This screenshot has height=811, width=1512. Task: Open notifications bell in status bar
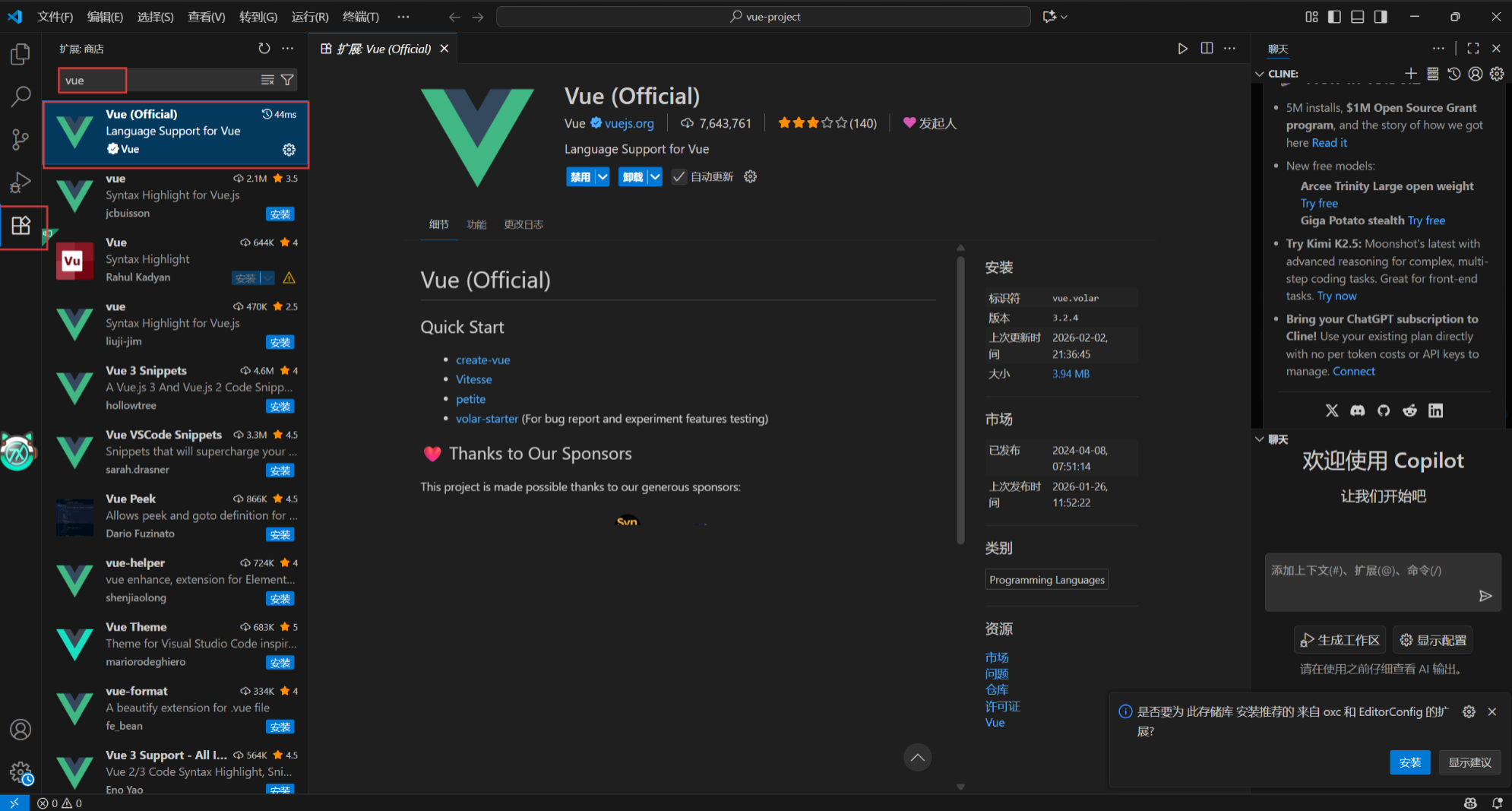[x=1497, y=803]
